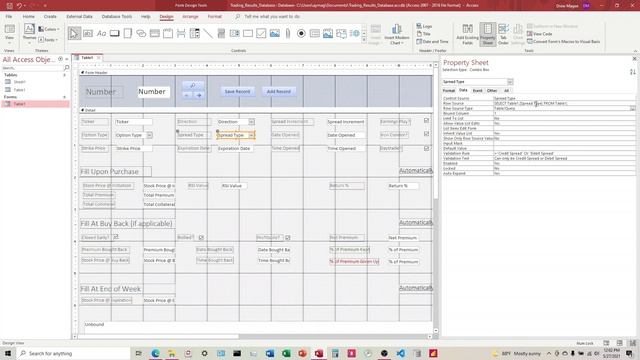
Task: Pick the Button control tool
Action: (x=115, y=33)
